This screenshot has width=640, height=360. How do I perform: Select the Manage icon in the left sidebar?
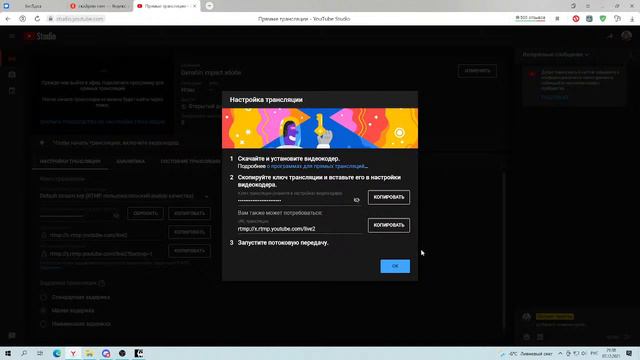[12, 91]
